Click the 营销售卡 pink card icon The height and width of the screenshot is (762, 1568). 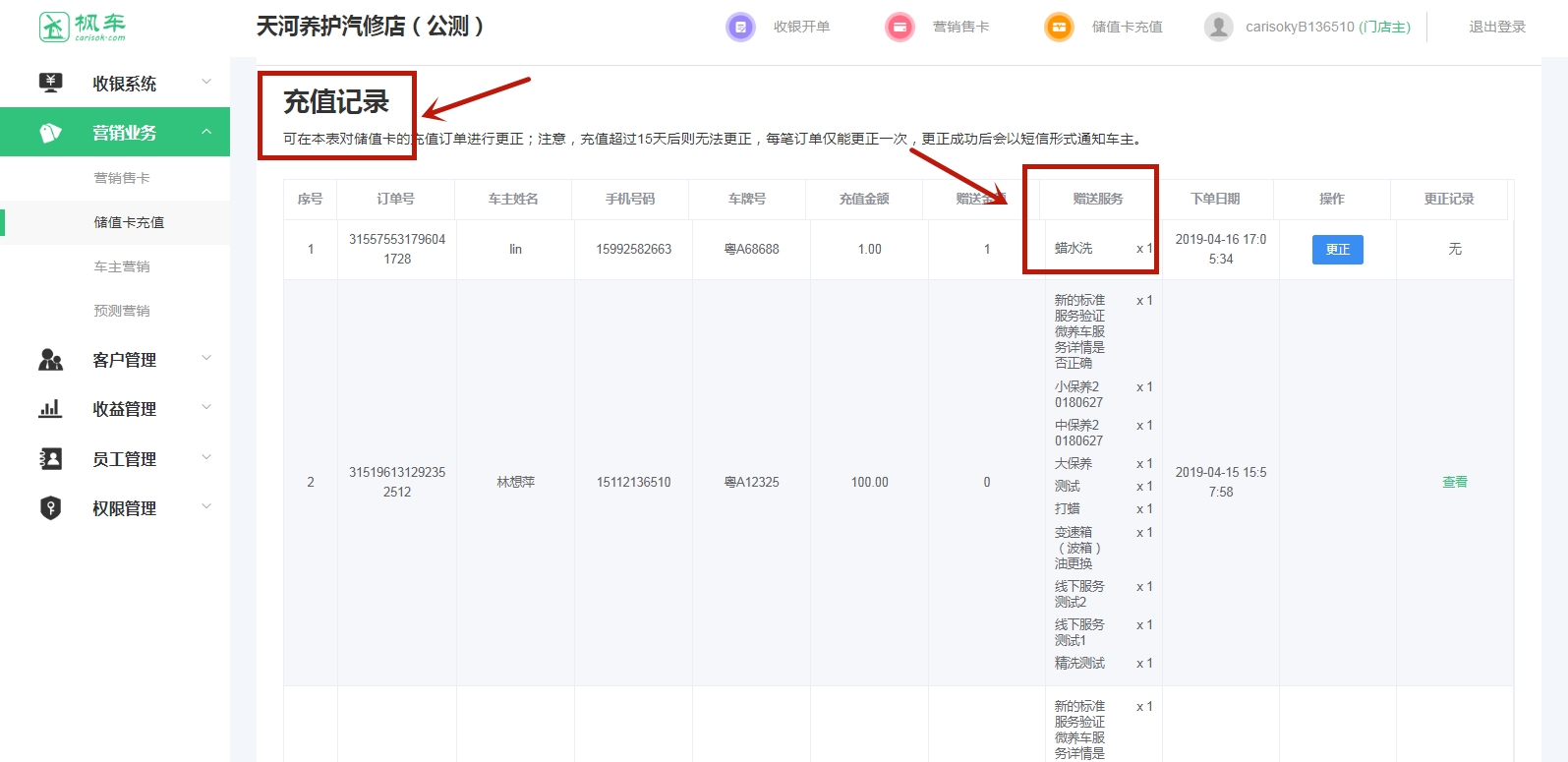[900, 27]
